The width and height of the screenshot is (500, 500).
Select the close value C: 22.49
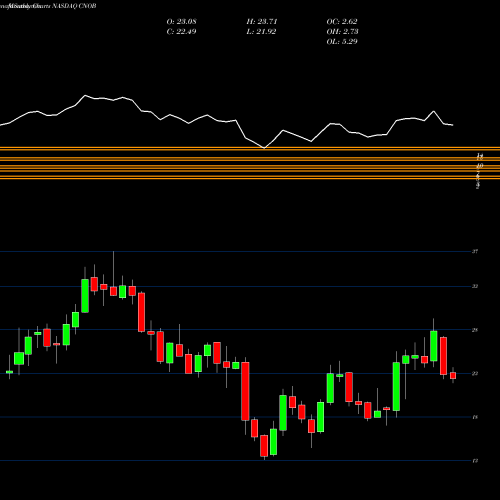(x=182, y=31)
